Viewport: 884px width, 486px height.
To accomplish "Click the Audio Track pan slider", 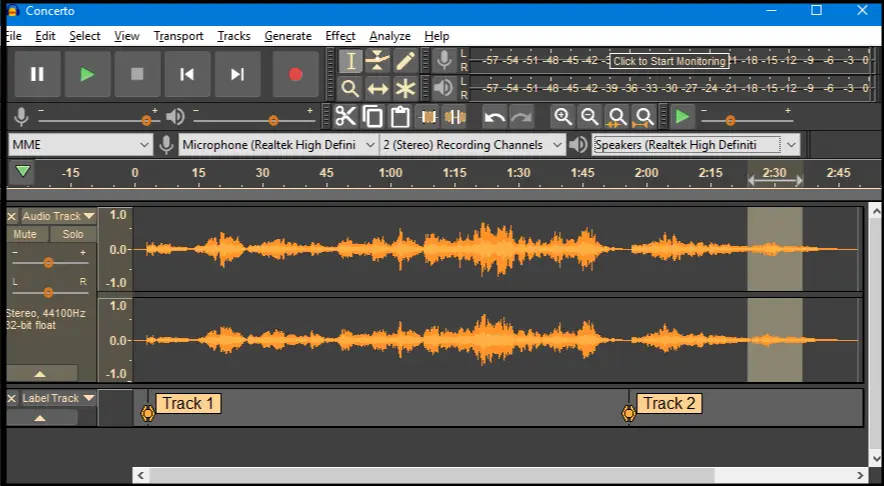I will [x=48, y=292].
